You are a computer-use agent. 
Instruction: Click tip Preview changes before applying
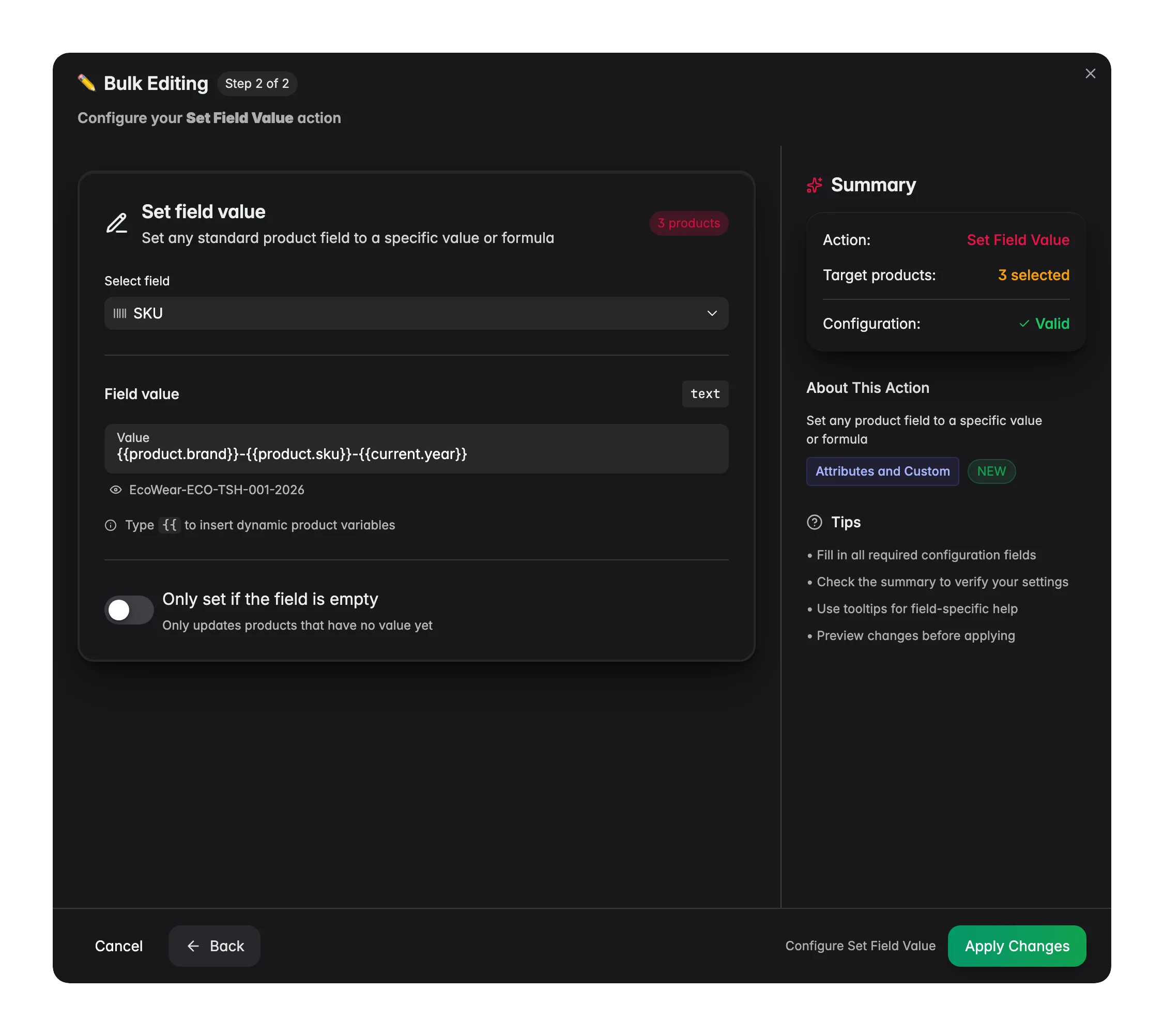pyautogui.click(x=916, y=636)
